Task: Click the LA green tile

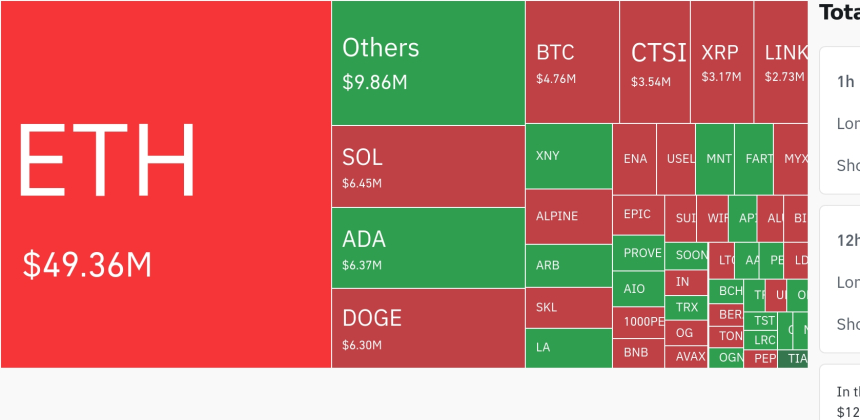Action: click(568, 348)
